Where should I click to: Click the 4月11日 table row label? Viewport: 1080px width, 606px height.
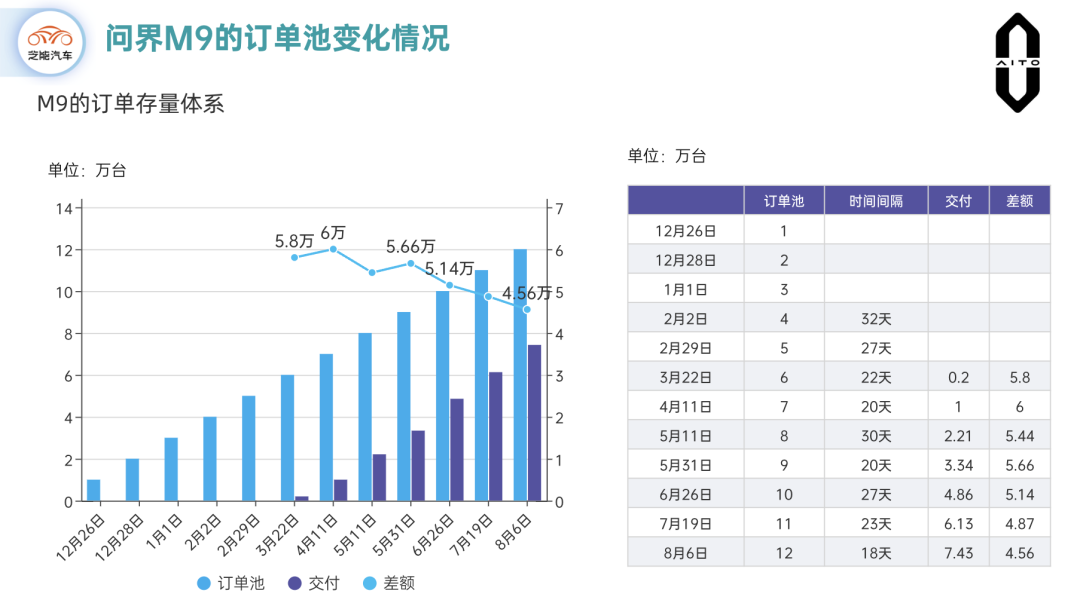click(x=685, y=406)
